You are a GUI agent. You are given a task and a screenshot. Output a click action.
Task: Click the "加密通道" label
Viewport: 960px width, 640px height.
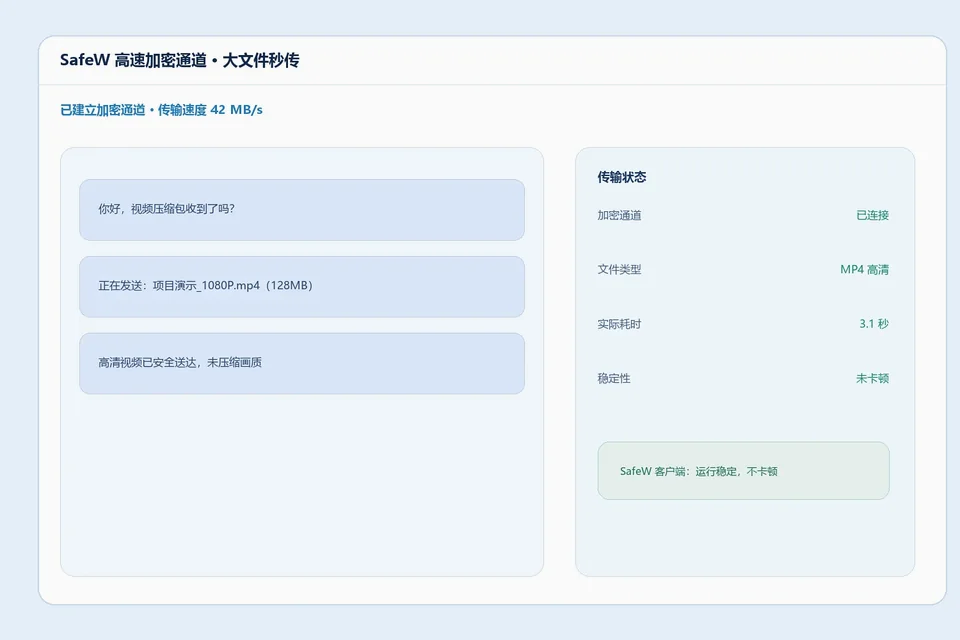point(619,215)
